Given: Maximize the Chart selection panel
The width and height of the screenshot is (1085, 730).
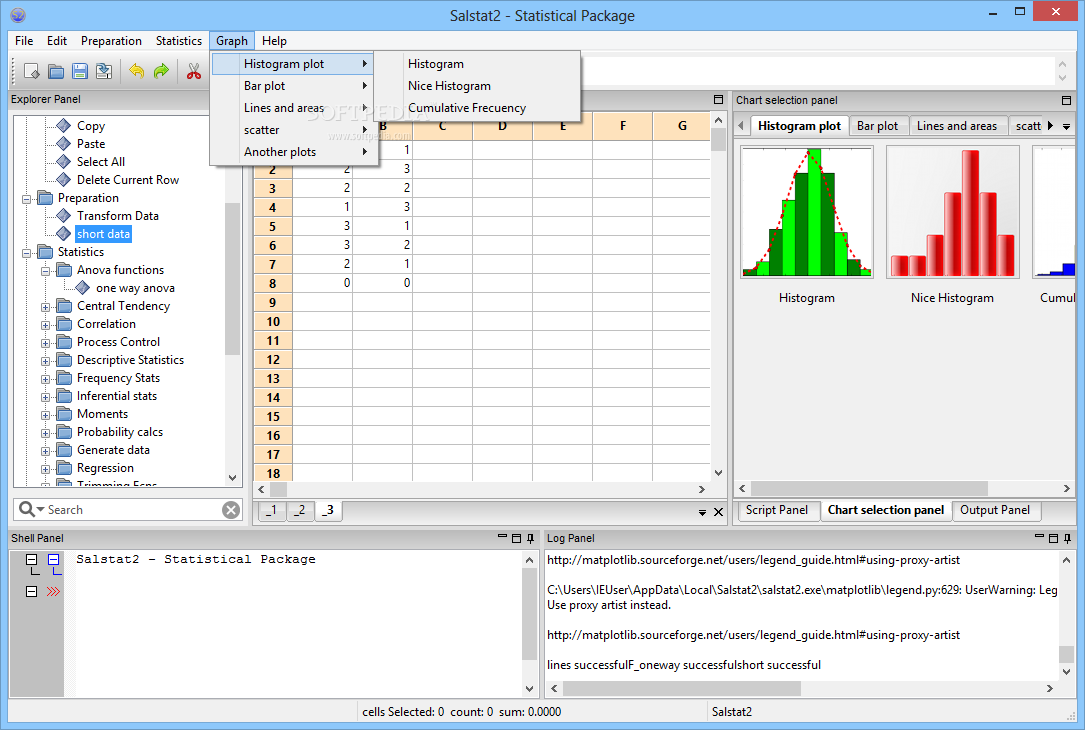Looking at the screenshot, I should (1066, 100).
